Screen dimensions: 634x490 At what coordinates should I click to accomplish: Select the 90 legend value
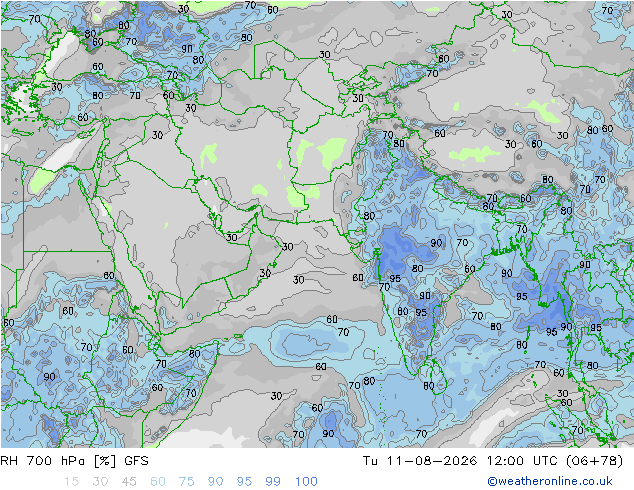[215, 482]
